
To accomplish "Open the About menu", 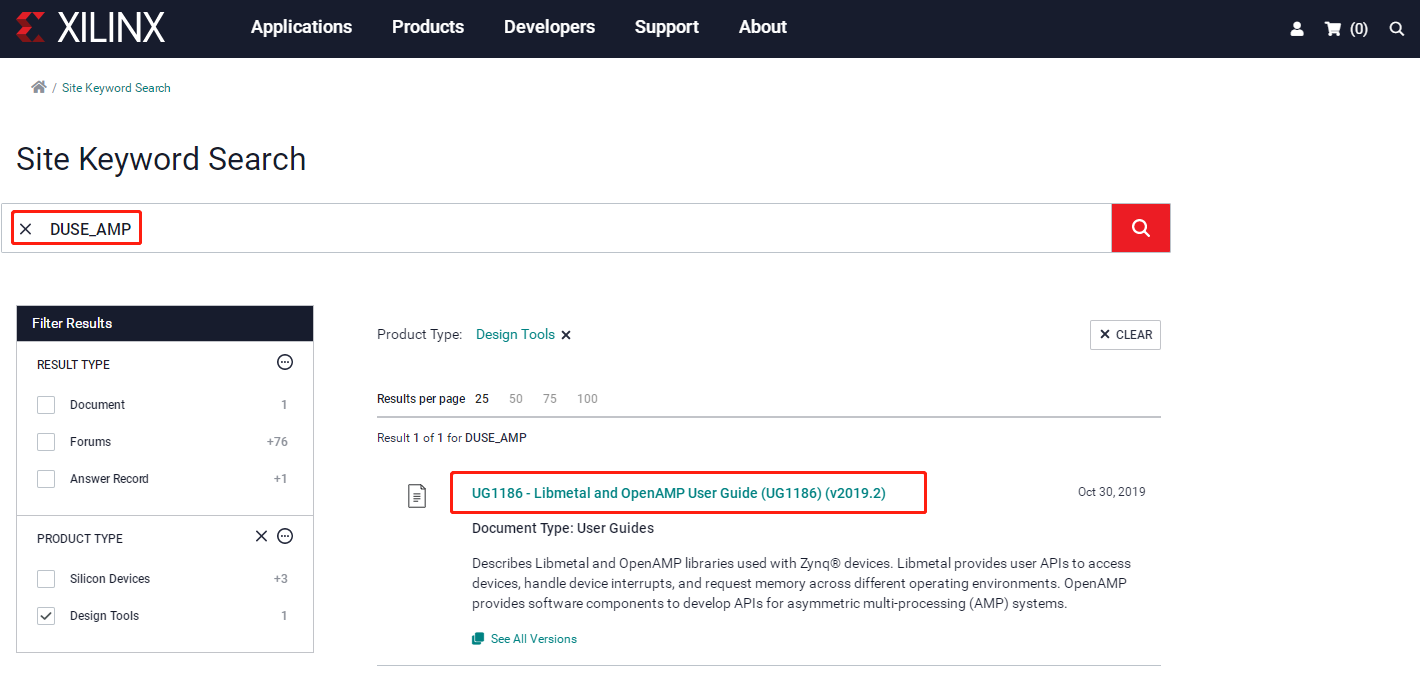I will click(763, 27).
